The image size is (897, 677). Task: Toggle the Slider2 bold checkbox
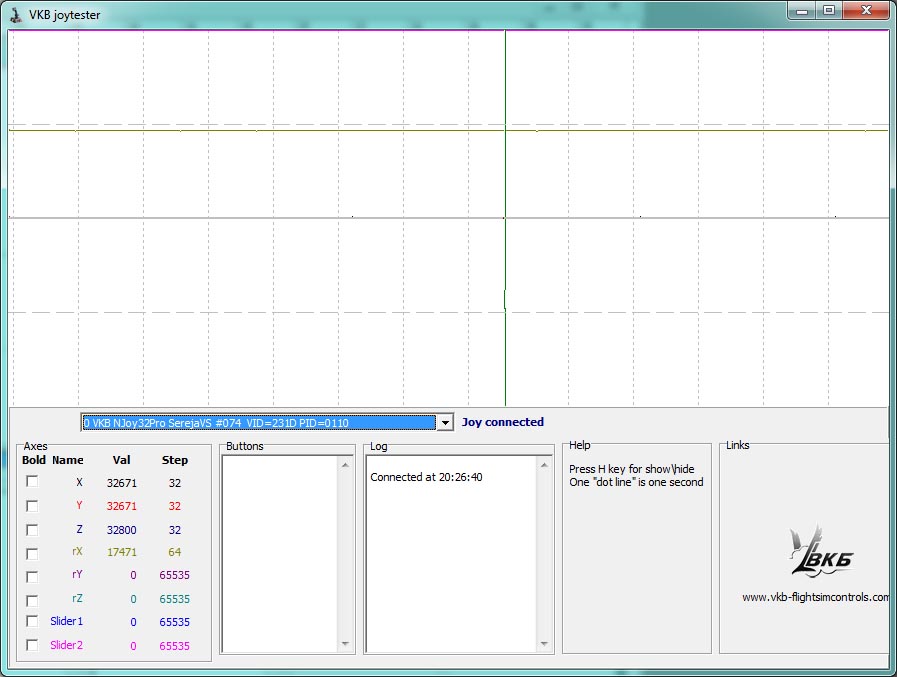click(32, 645)
